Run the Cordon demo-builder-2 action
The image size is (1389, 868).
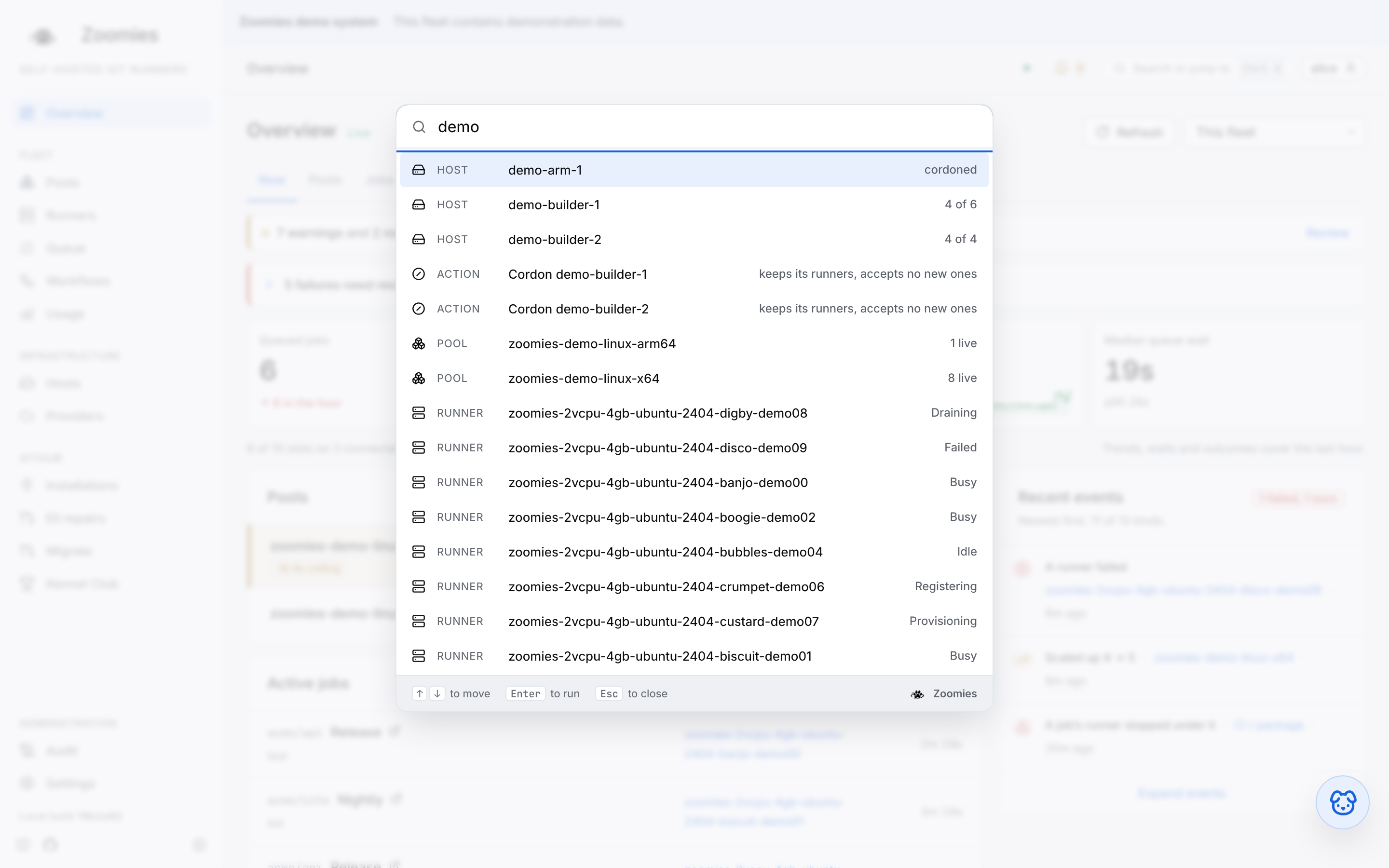694,309
